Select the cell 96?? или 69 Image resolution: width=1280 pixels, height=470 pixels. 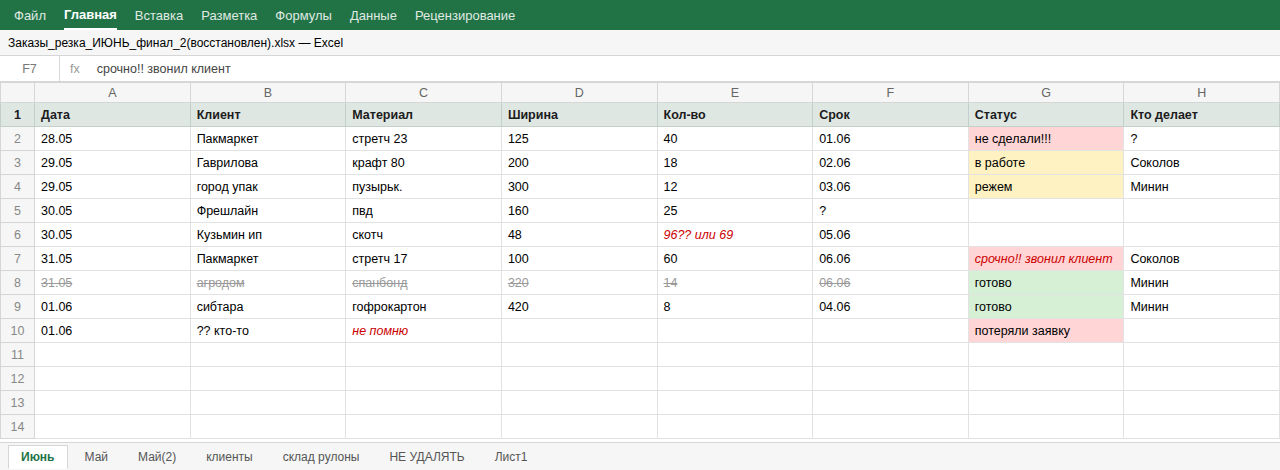pyautogui.click(x=734, y=235)
